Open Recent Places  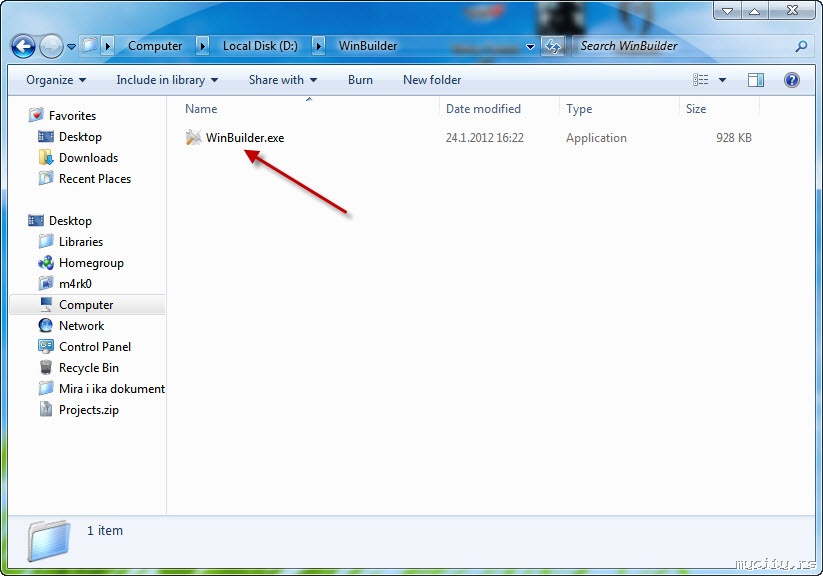95,179
